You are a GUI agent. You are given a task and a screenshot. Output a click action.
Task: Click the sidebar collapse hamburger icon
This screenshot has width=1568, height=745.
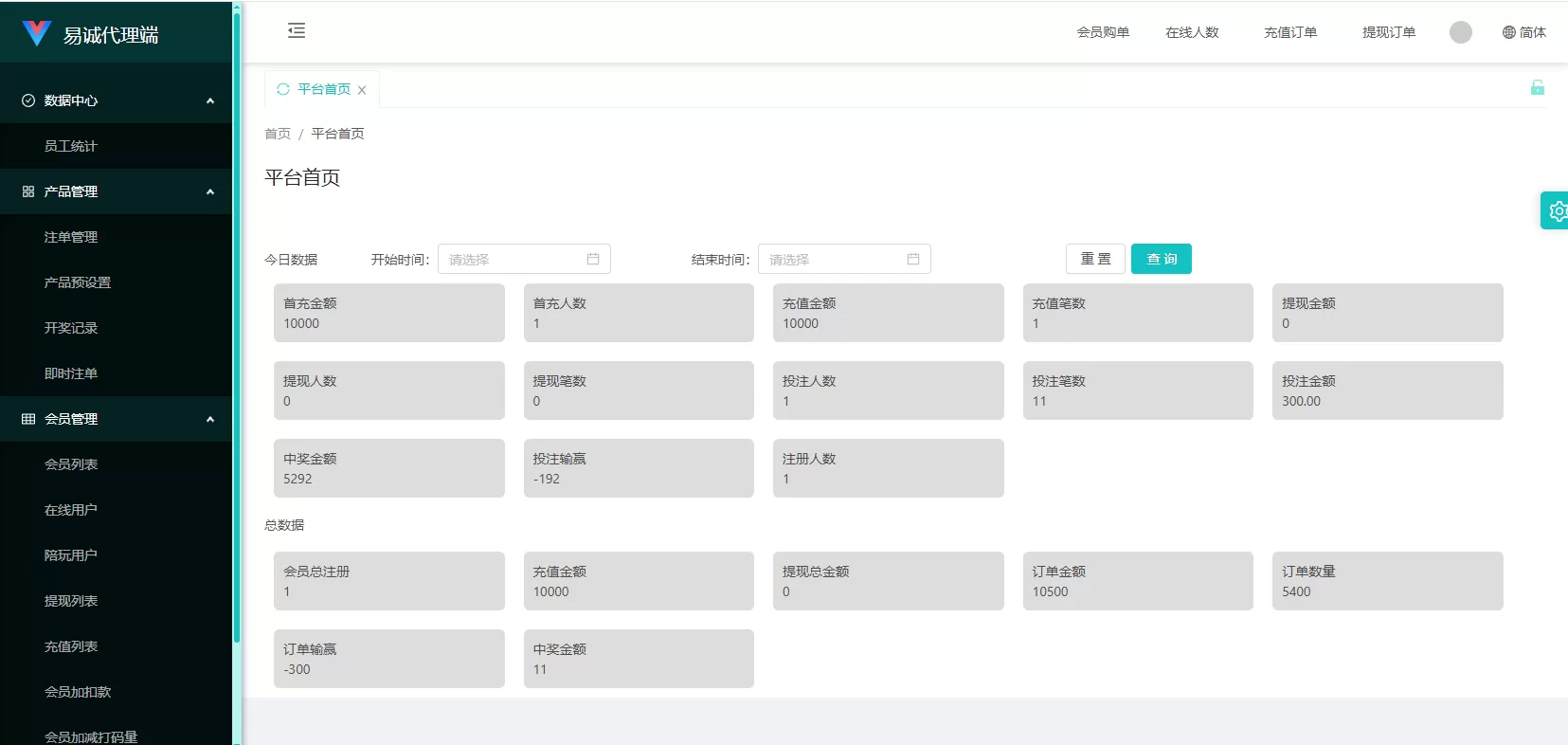297,31
